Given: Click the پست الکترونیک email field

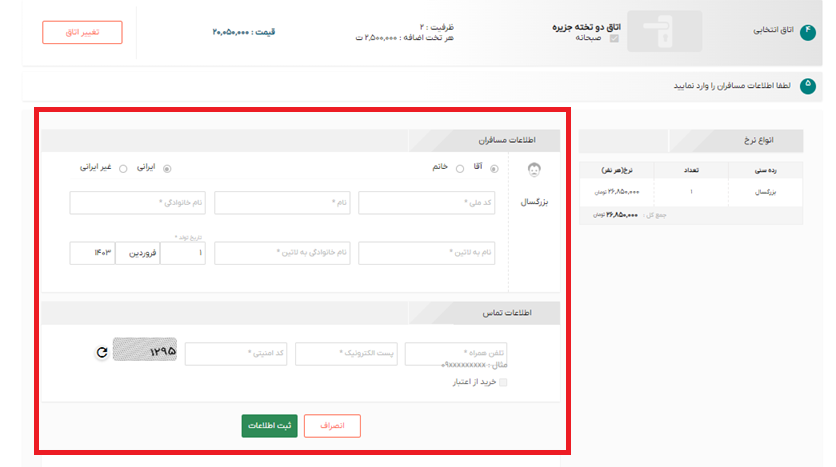Looking at the screenshot, I should (346, 354).
